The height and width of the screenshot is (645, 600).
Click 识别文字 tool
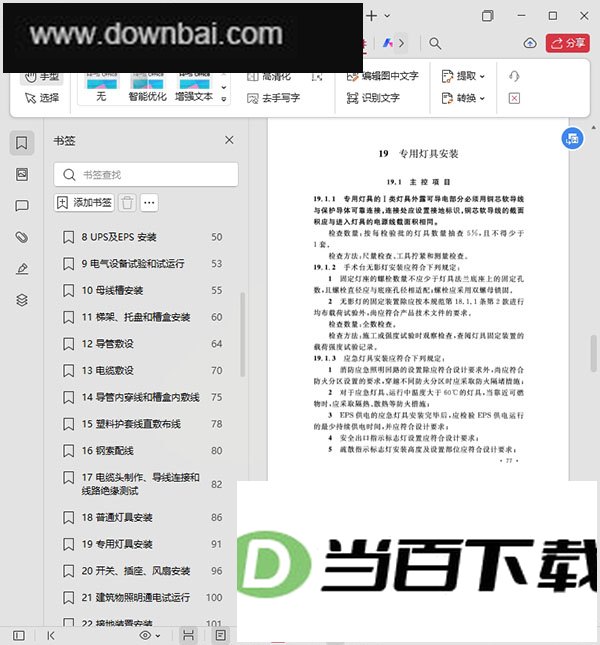(373, 98)
